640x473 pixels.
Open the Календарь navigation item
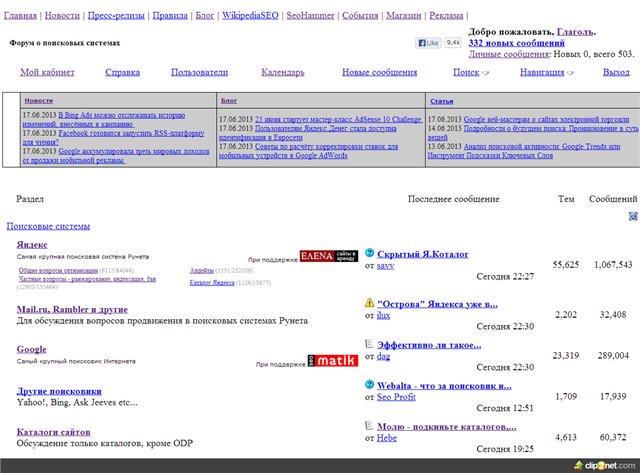[283, 72]
